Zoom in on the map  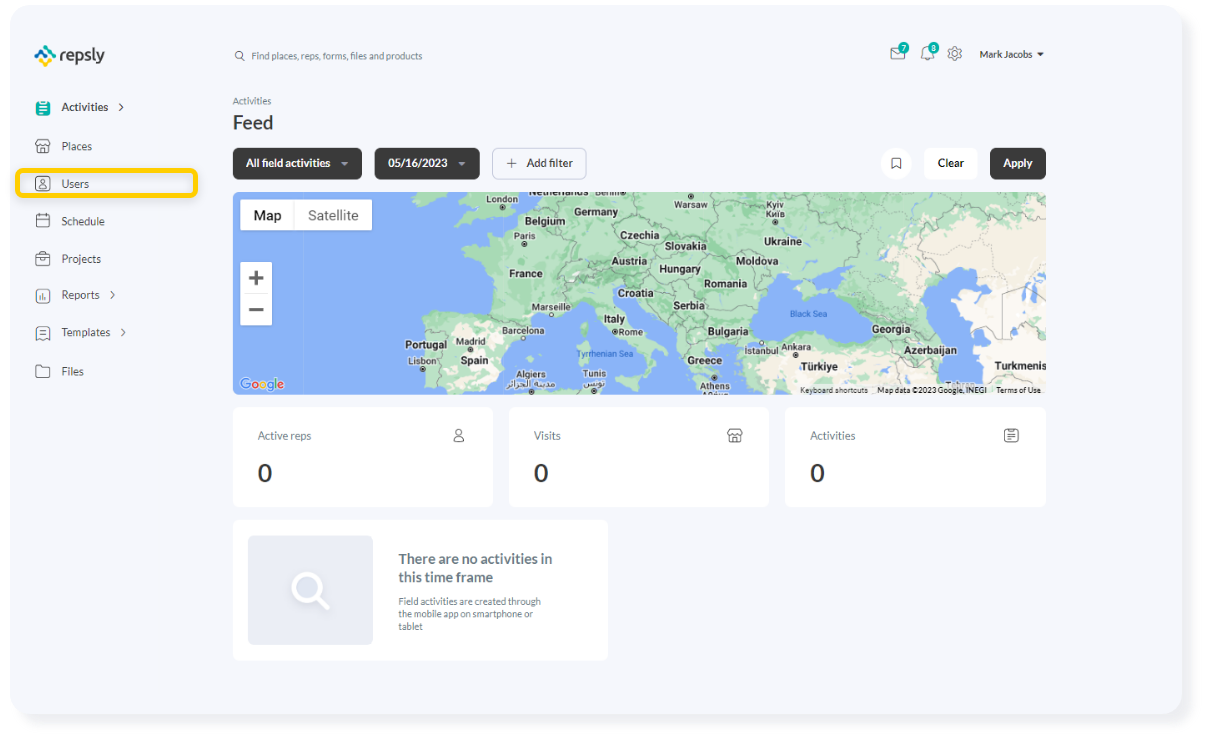pos(256,278)
